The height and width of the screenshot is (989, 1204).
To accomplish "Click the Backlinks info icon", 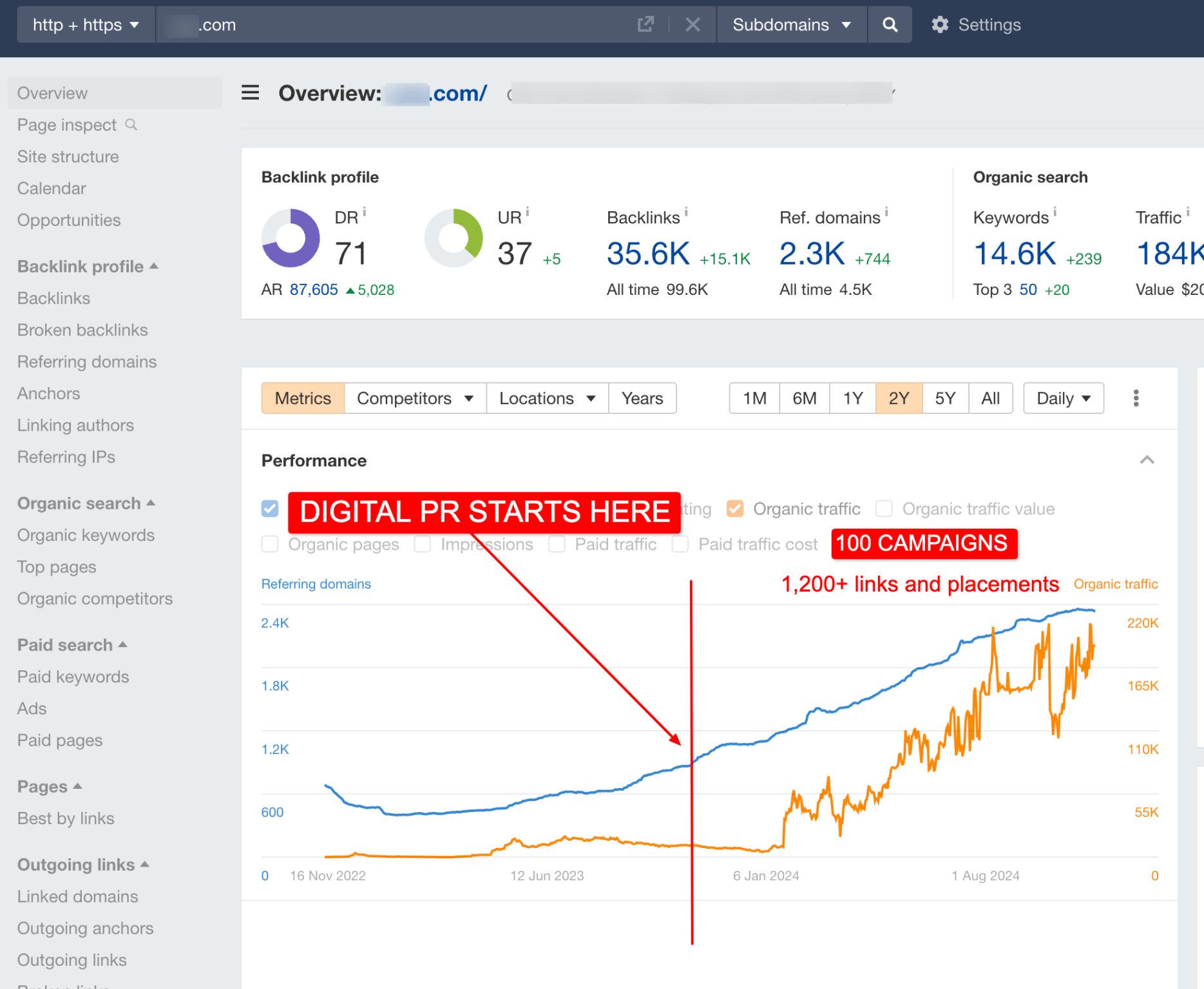I will click(686, 211).
